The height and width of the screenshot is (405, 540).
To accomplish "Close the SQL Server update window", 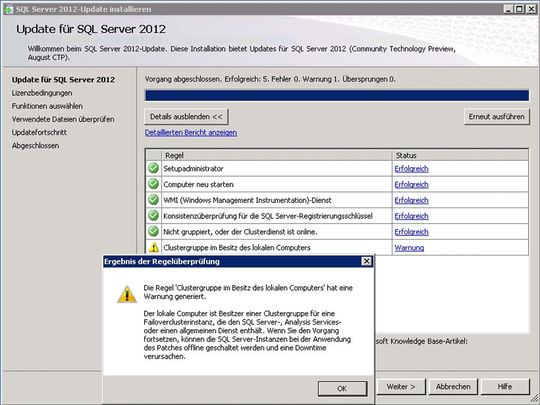I will (531, 9).
